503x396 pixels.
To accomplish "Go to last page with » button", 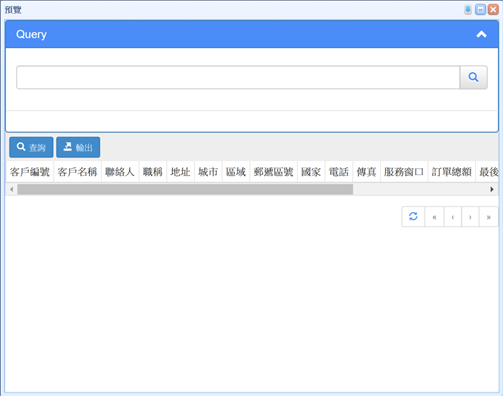I will point(489,217).
